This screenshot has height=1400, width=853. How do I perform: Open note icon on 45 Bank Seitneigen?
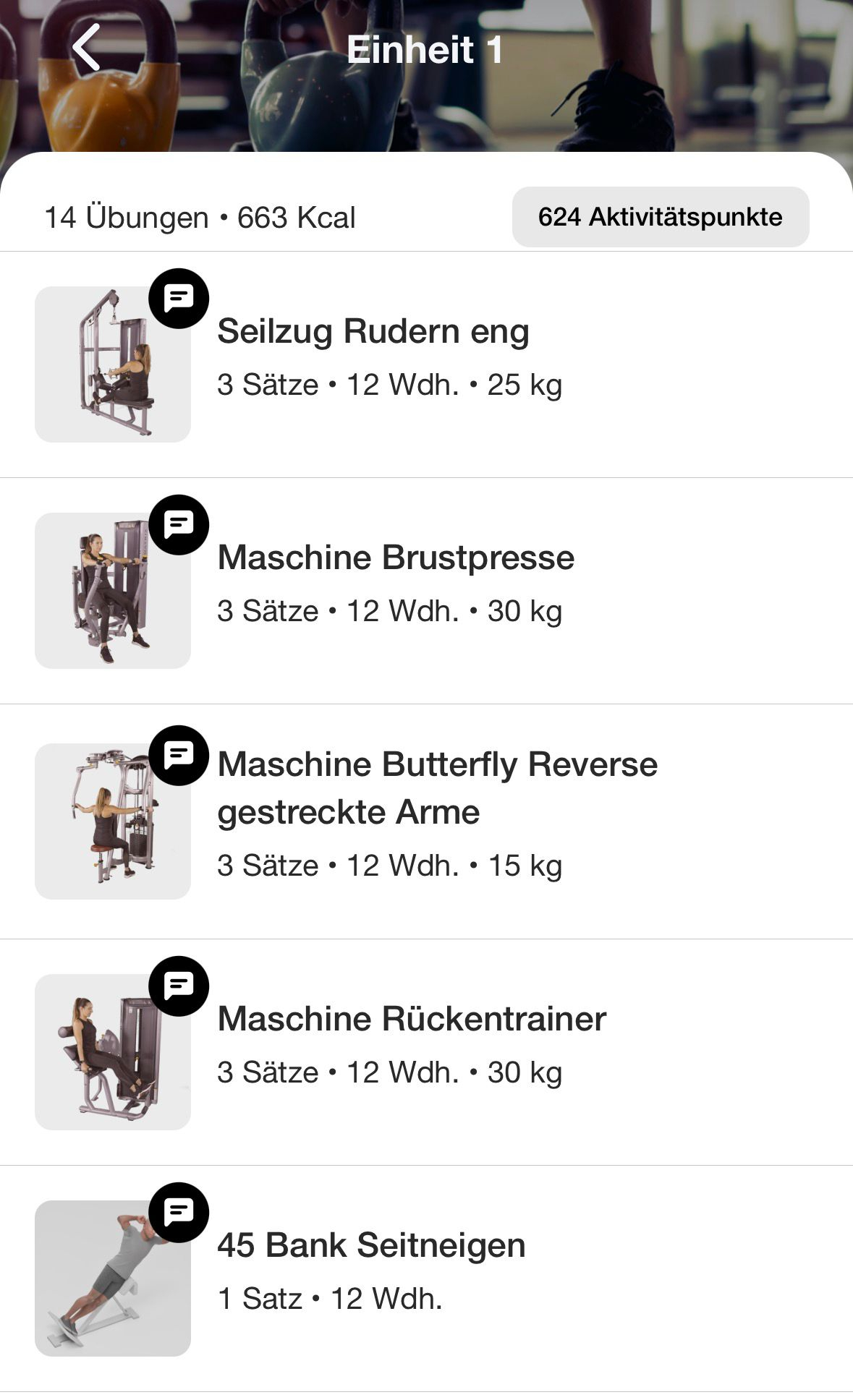[x=179, y=1212]
